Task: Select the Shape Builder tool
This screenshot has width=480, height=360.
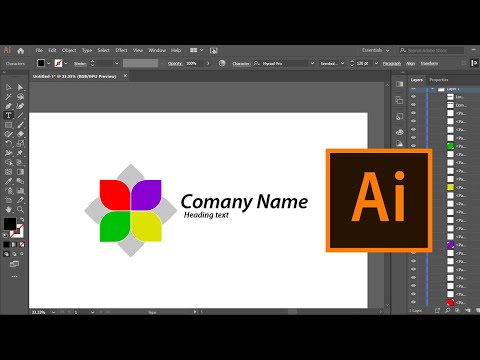Action: point(9,162)
